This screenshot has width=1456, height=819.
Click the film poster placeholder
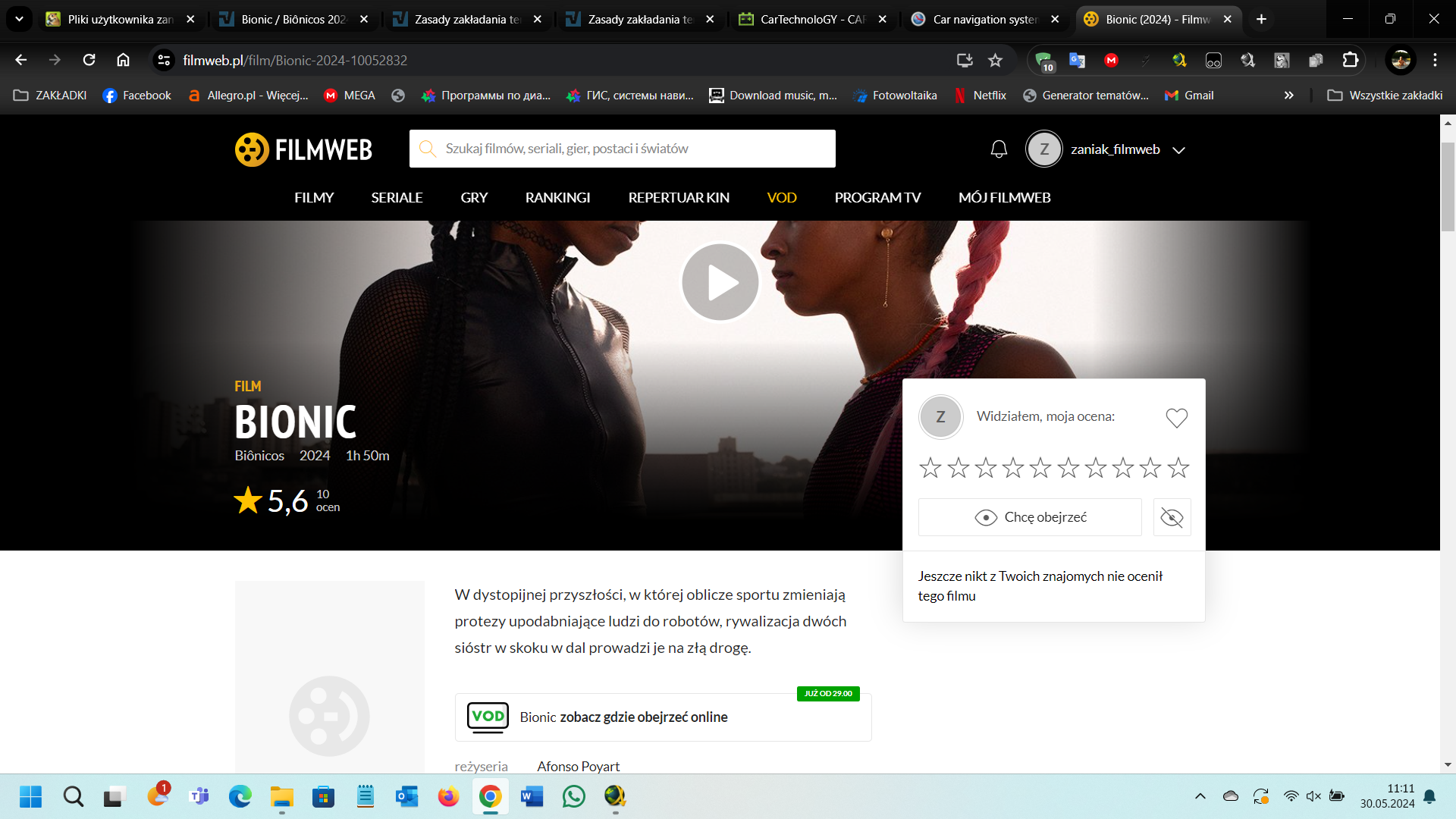click(329, 677)
